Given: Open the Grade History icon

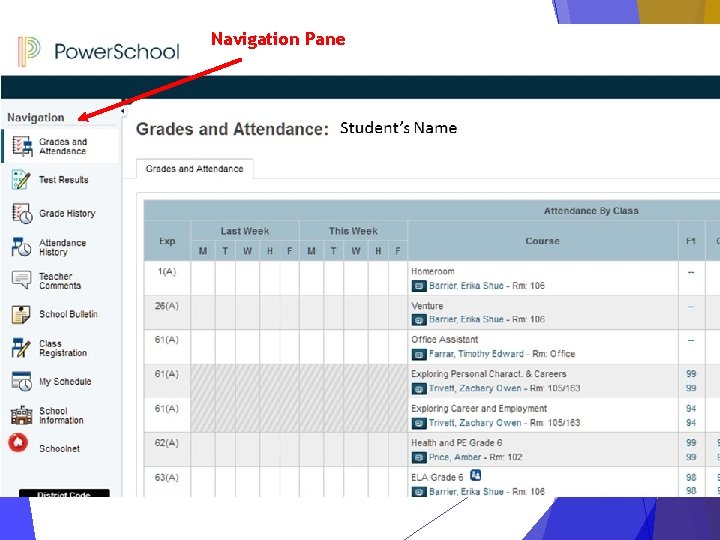Looking at the screenshot, I should pyautogui.click(x=22, y=214).
